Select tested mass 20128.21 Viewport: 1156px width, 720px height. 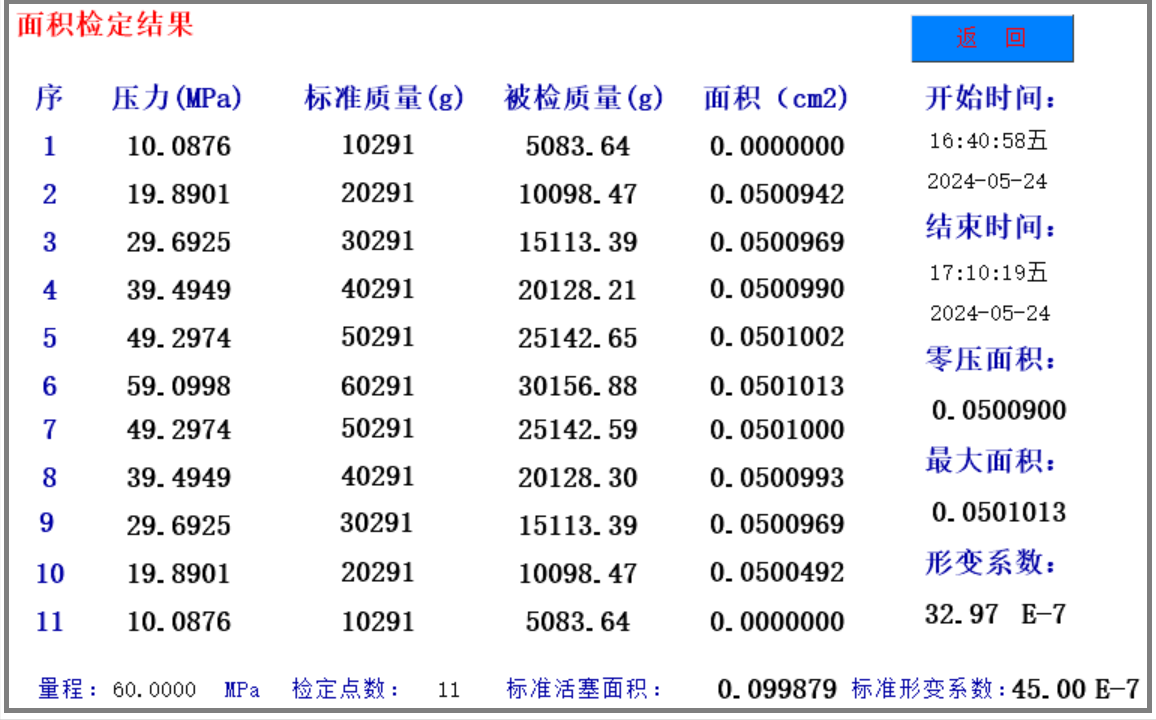point(578,290)
